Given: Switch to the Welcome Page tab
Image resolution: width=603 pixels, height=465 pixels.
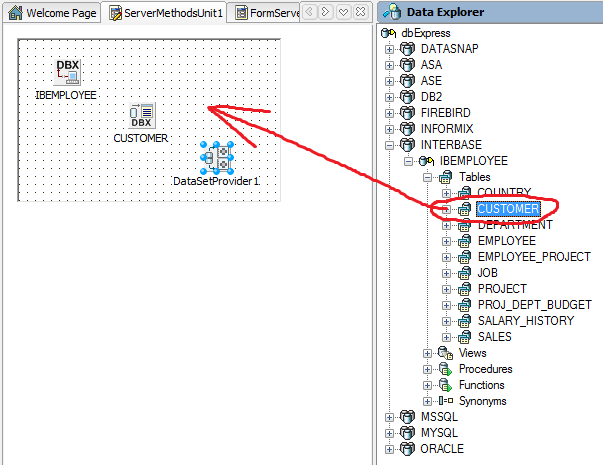Looking at the screenshot, I should pos(52,13).
